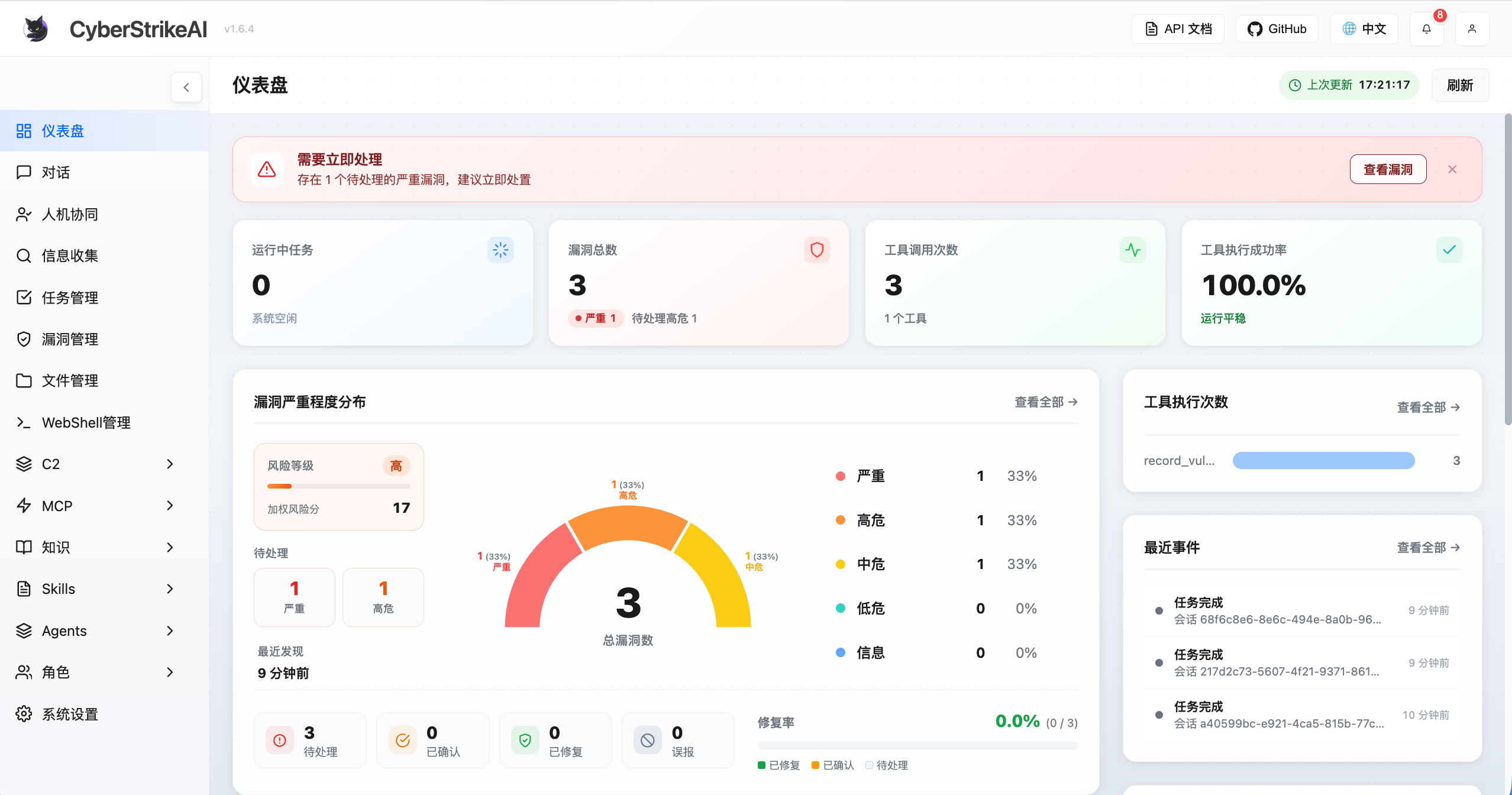The width and height of the screenshot is (1512, 795).
Task: Dismiss the 需要立即处理 alert banner
Action: coord(1452,170)
